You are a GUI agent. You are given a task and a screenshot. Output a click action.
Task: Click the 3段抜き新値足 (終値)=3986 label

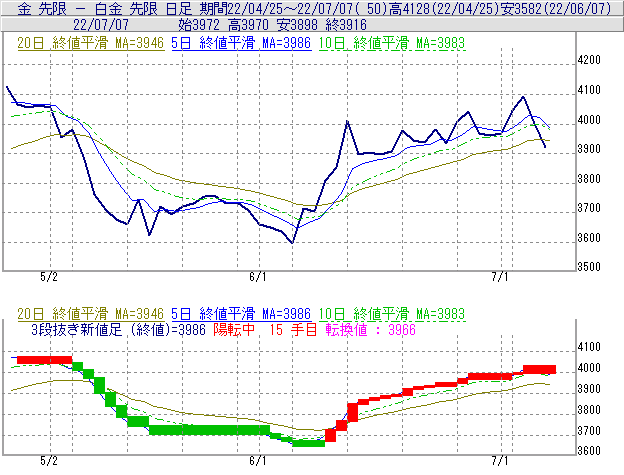tap(118, 330)
